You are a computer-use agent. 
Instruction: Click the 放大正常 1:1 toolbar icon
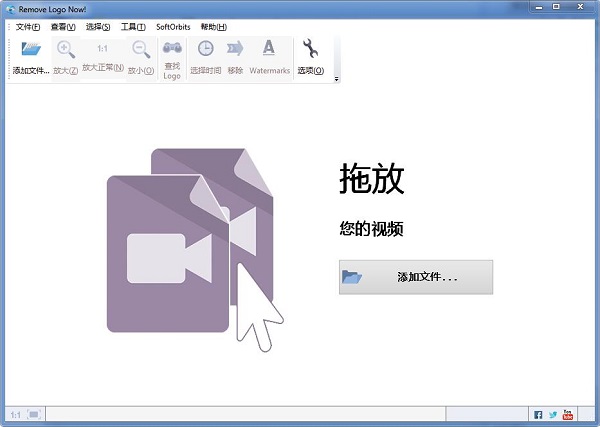[102, 49]
